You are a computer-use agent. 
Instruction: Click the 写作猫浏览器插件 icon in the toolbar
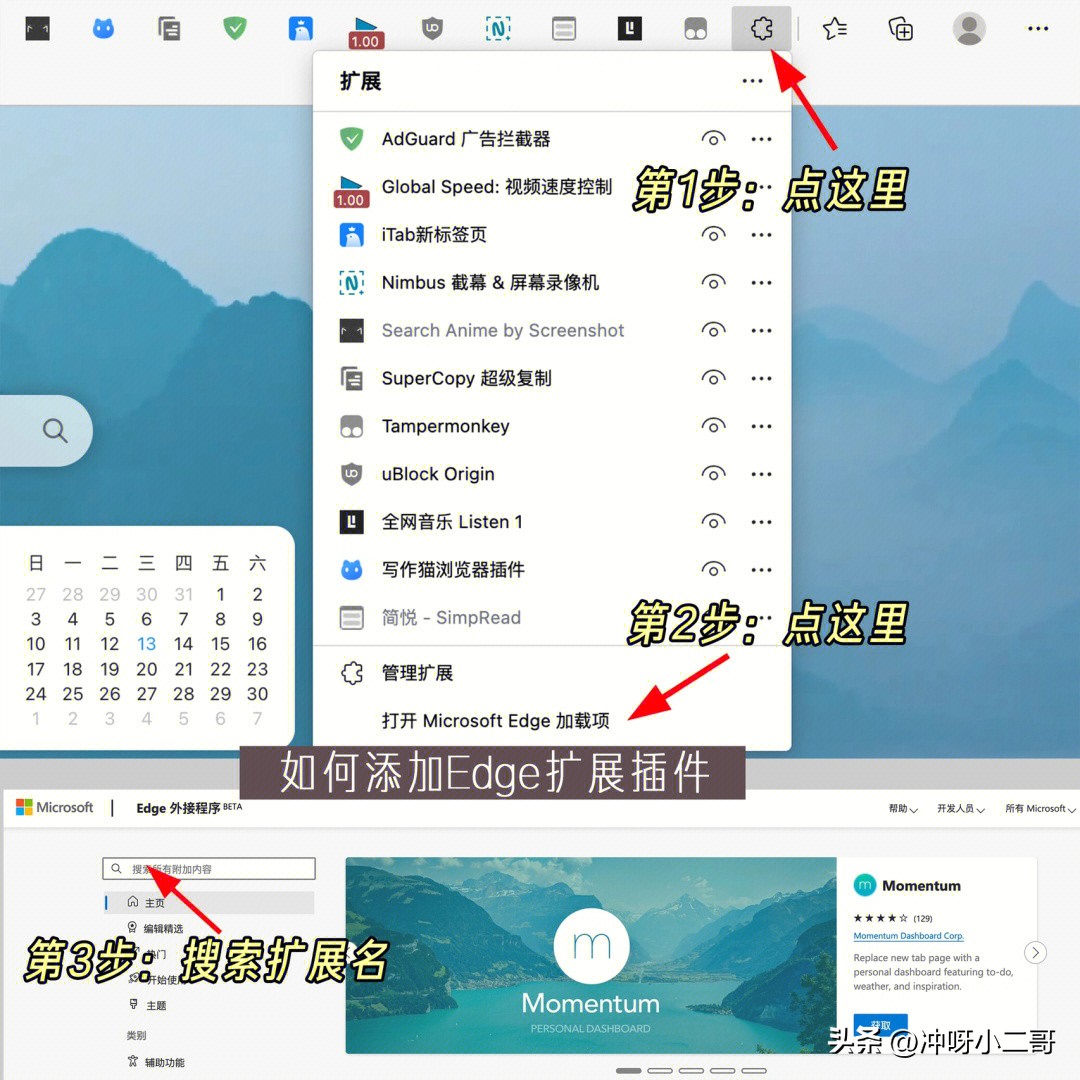(103, 28)
